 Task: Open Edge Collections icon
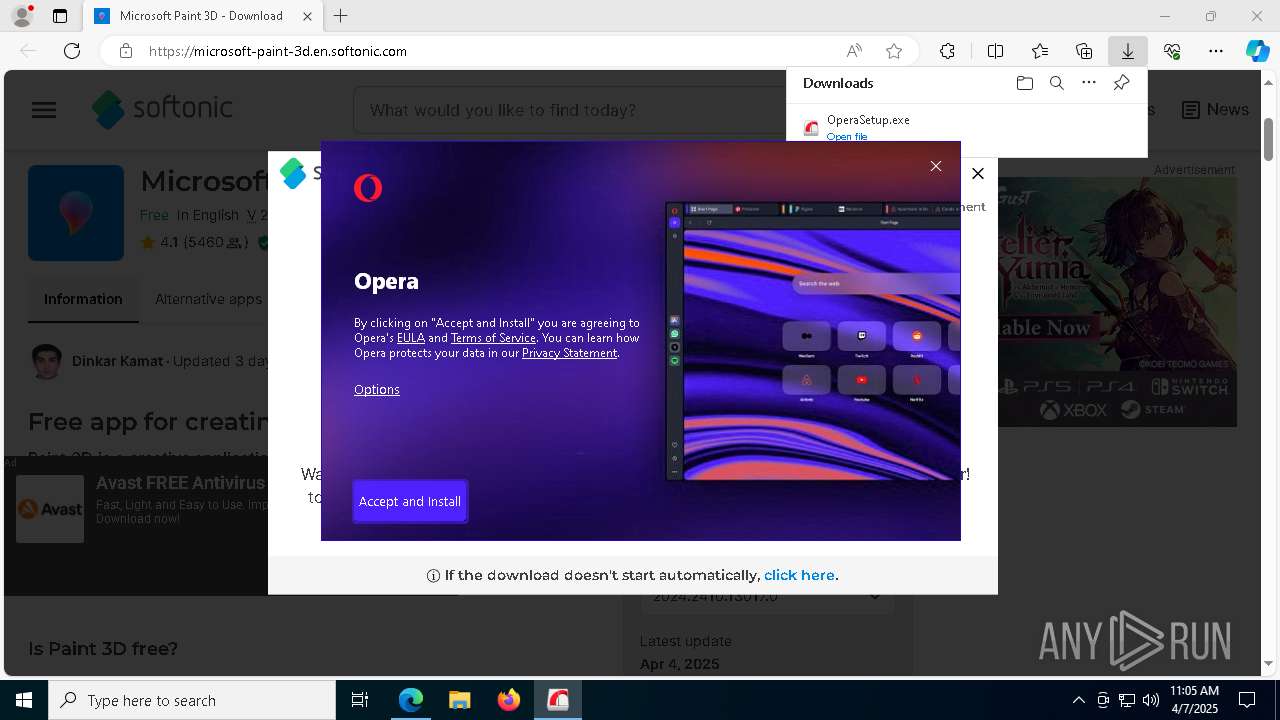tap(1084, 51)
